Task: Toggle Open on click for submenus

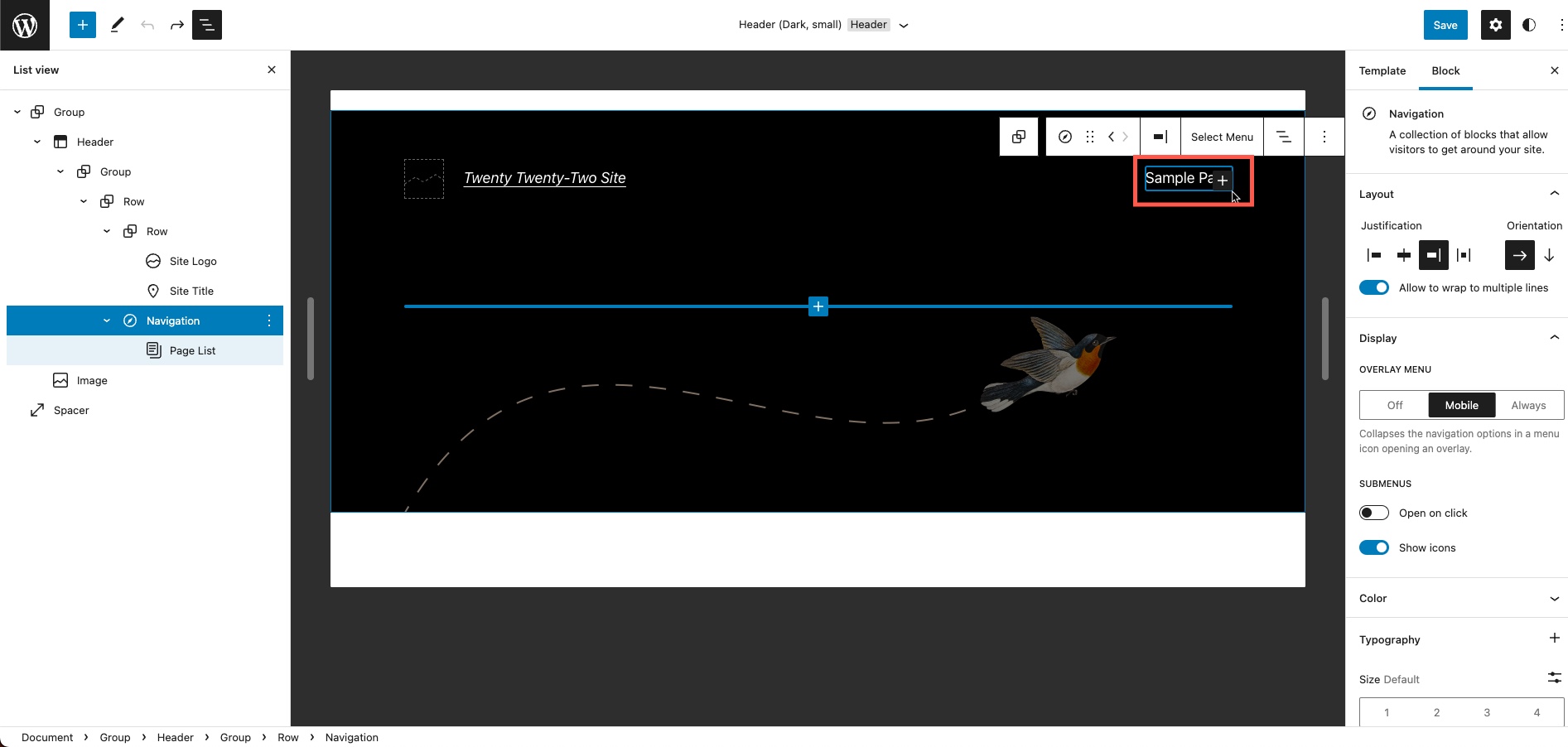Action: pos(1374,513)
